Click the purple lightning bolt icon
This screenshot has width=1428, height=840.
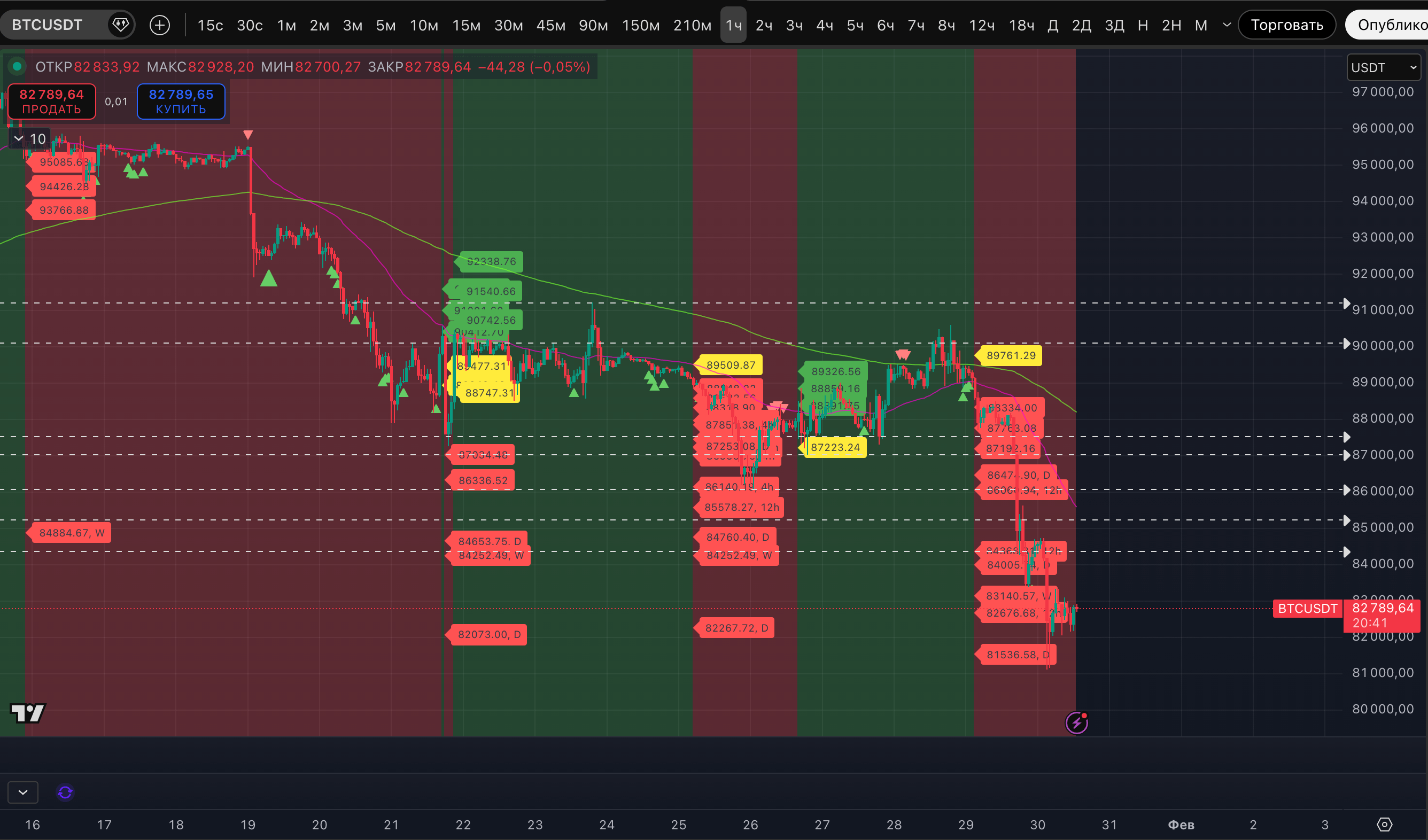point(1076,722)
